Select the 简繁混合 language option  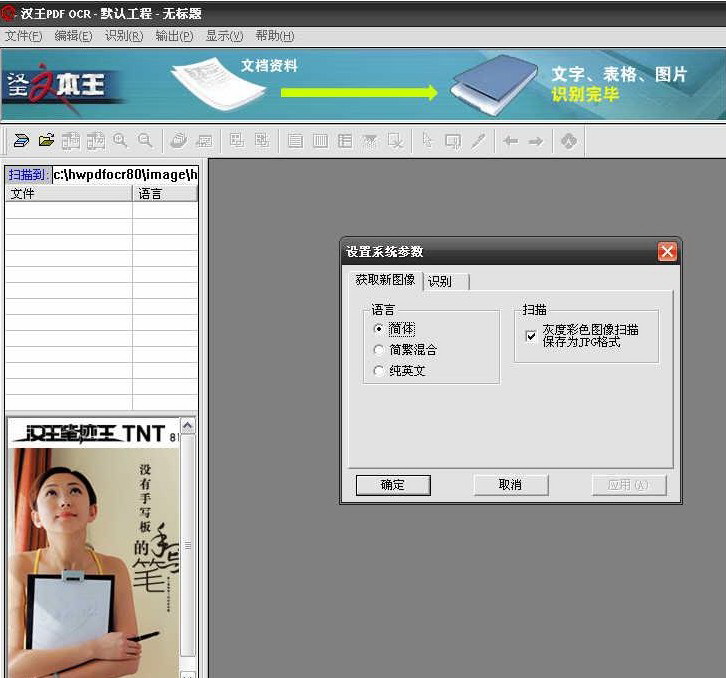[x=379, y=350]
